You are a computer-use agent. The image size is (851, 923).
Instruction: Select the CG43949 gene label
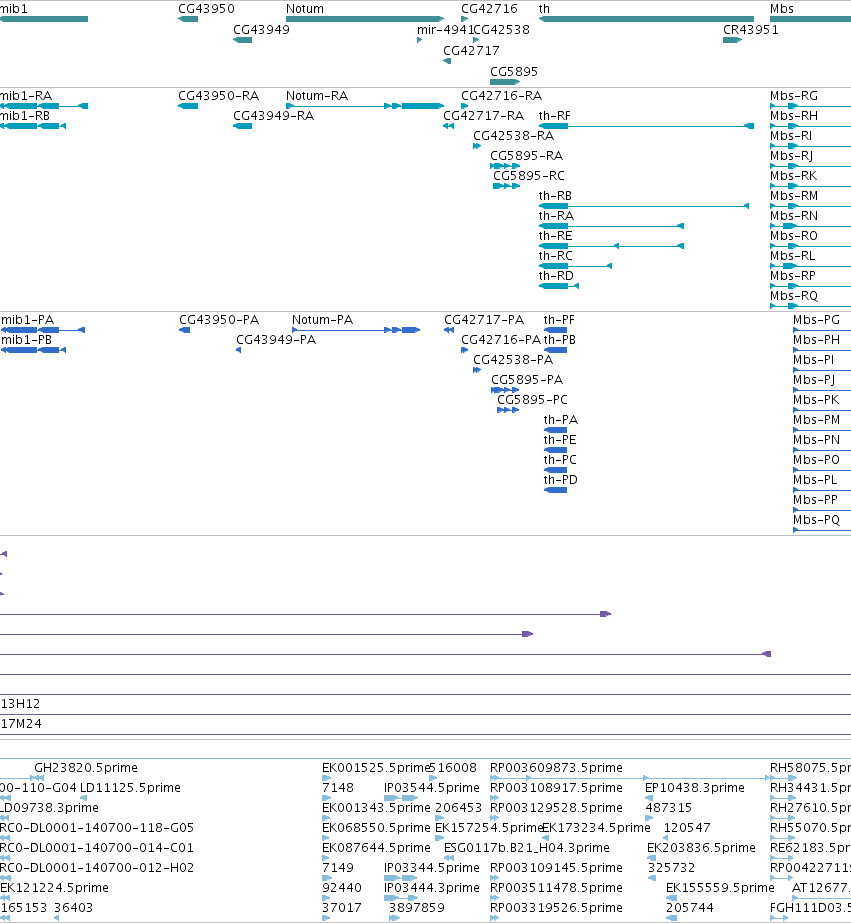pos(261,30)
